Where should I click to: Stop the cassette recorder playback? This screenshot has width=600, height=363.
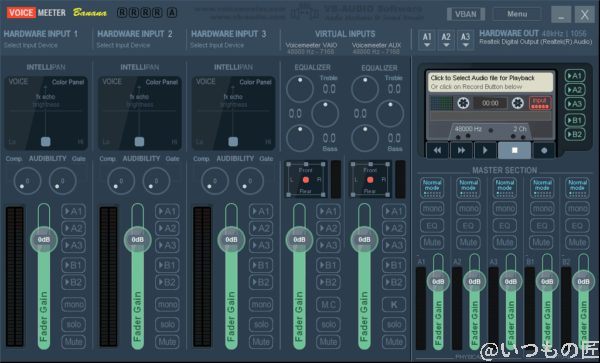(515, 150)
